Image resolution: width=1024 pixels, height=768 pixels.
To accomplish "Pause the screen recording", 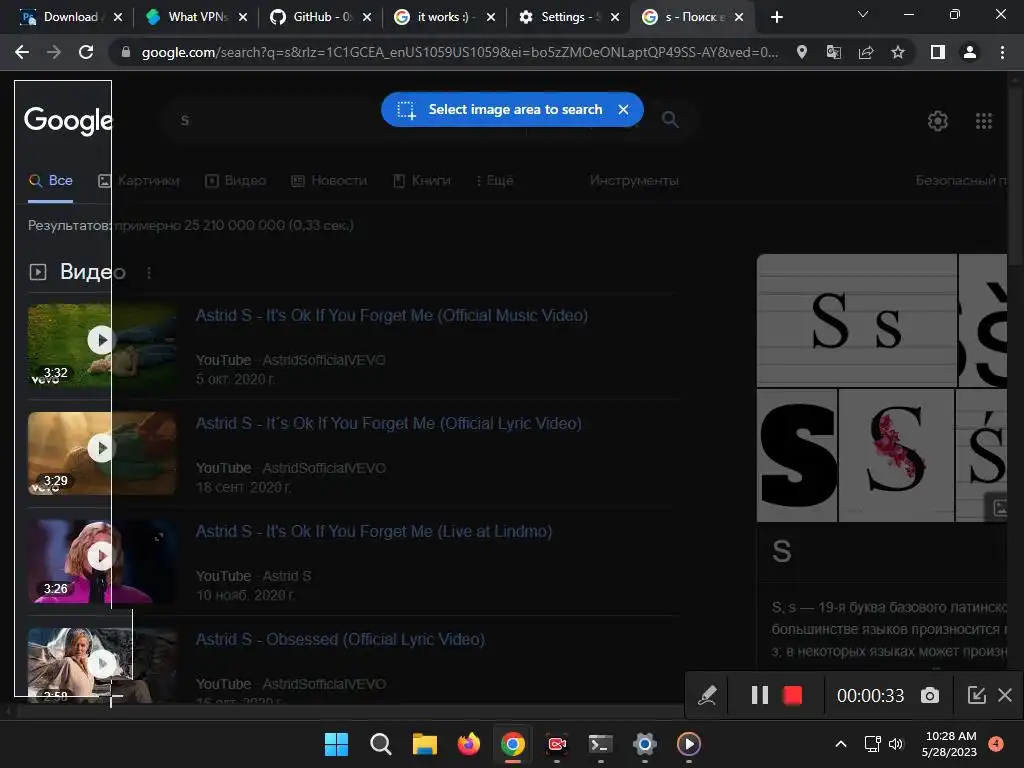I will tap(760, 696).
